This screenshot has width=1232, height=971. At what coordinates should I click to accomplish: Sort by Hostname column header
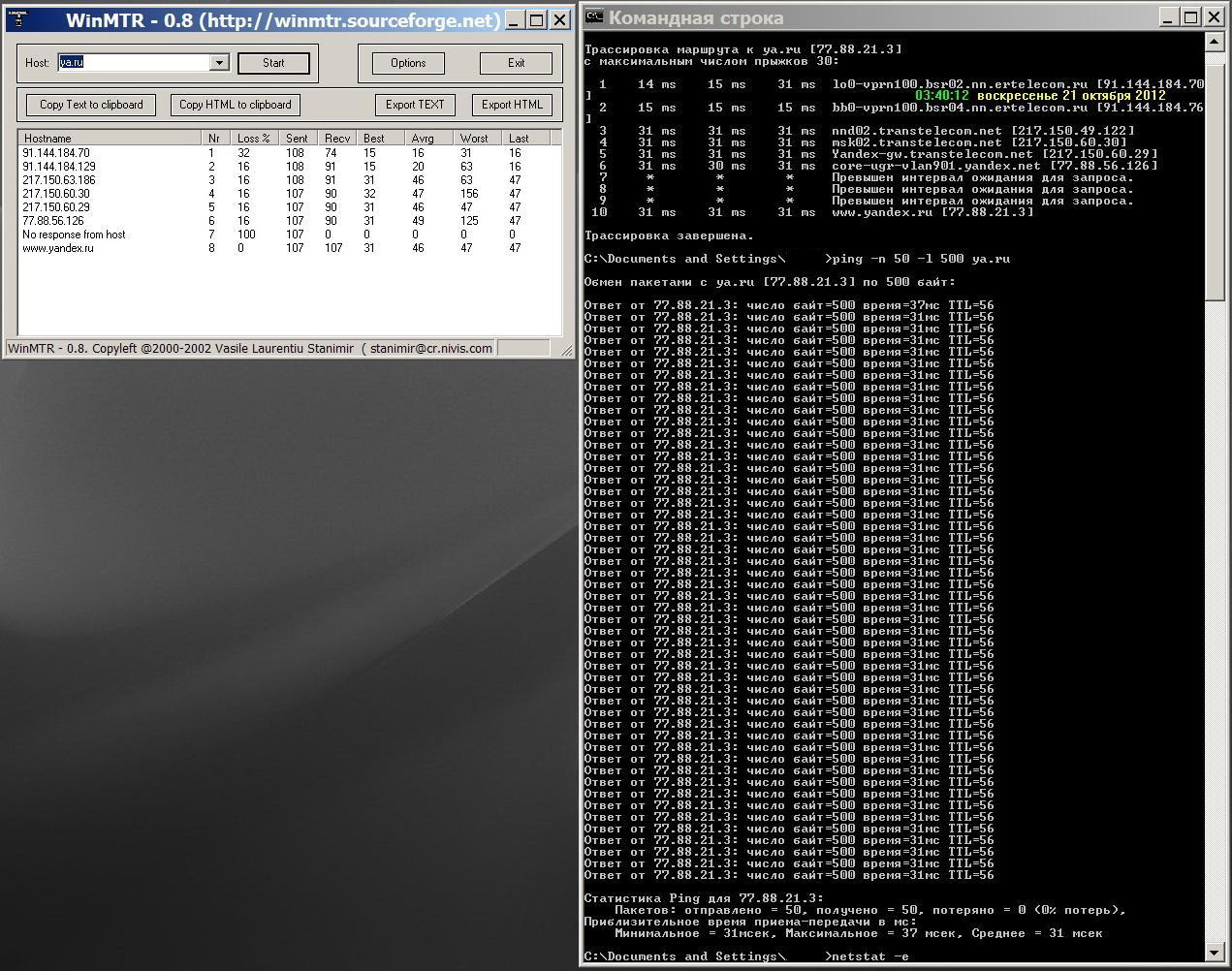pos(110,139)
